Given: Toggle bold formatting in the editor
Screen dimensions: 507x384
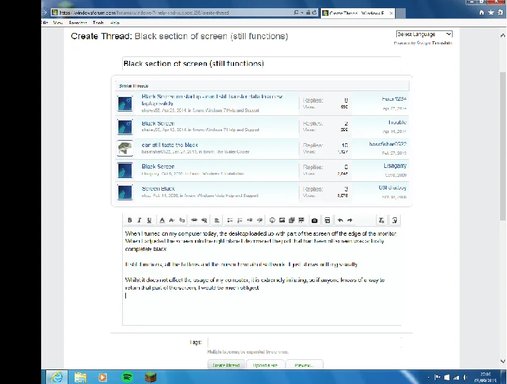Looking at the screenshot, I should pyautogui.click(x=130, y=220).
